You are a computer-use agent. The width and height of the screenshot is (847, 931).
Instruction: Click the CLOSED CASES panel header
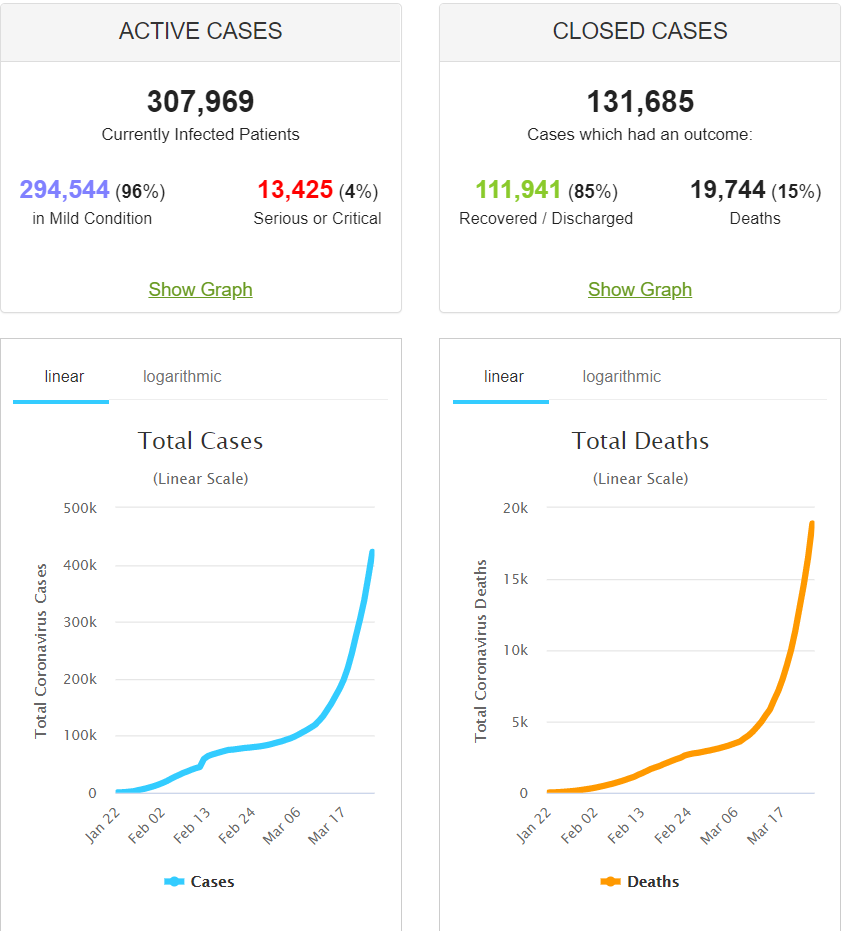640,31
